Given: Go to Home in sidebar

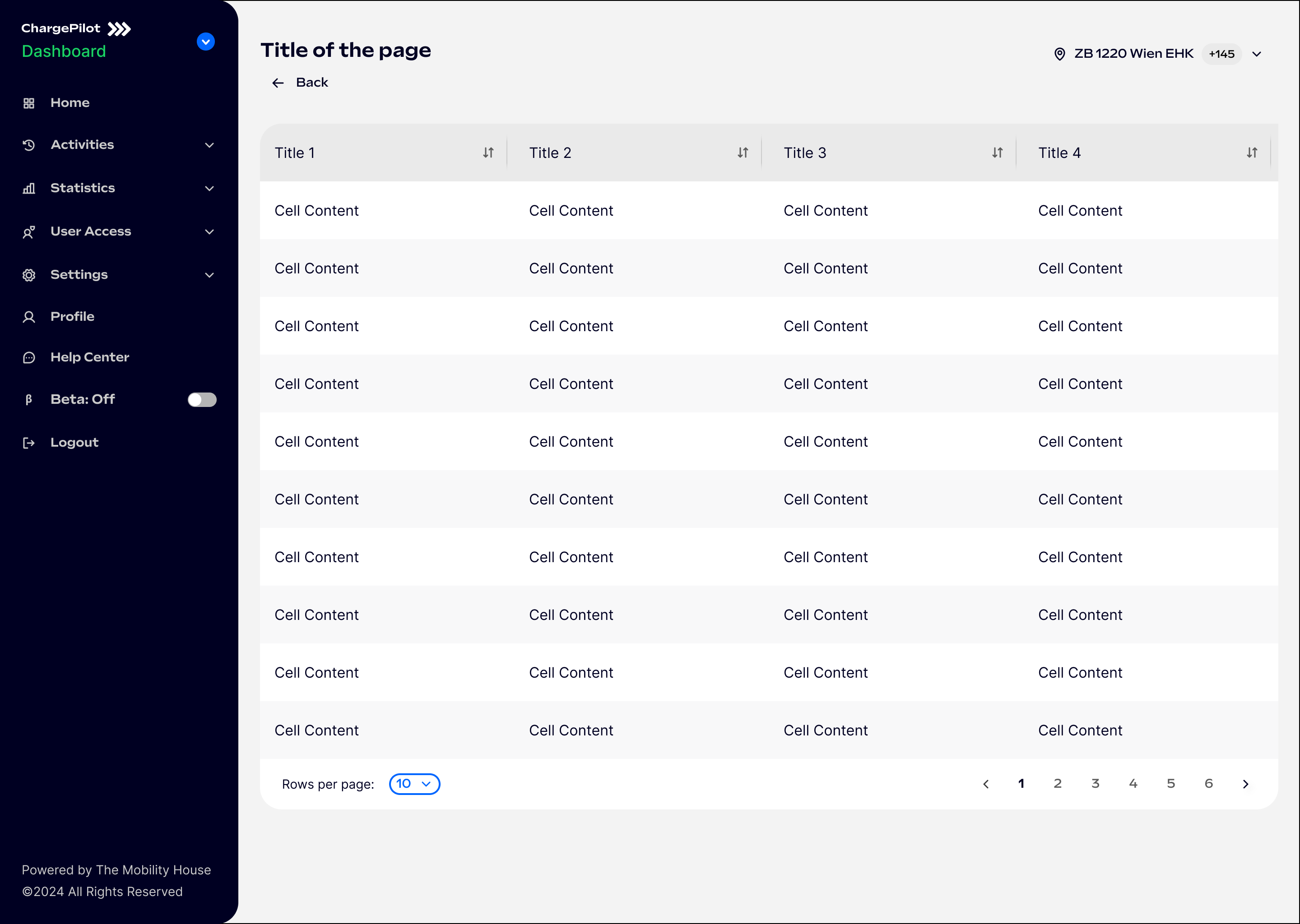Looking at the screenshot, I should coord(70,103).
